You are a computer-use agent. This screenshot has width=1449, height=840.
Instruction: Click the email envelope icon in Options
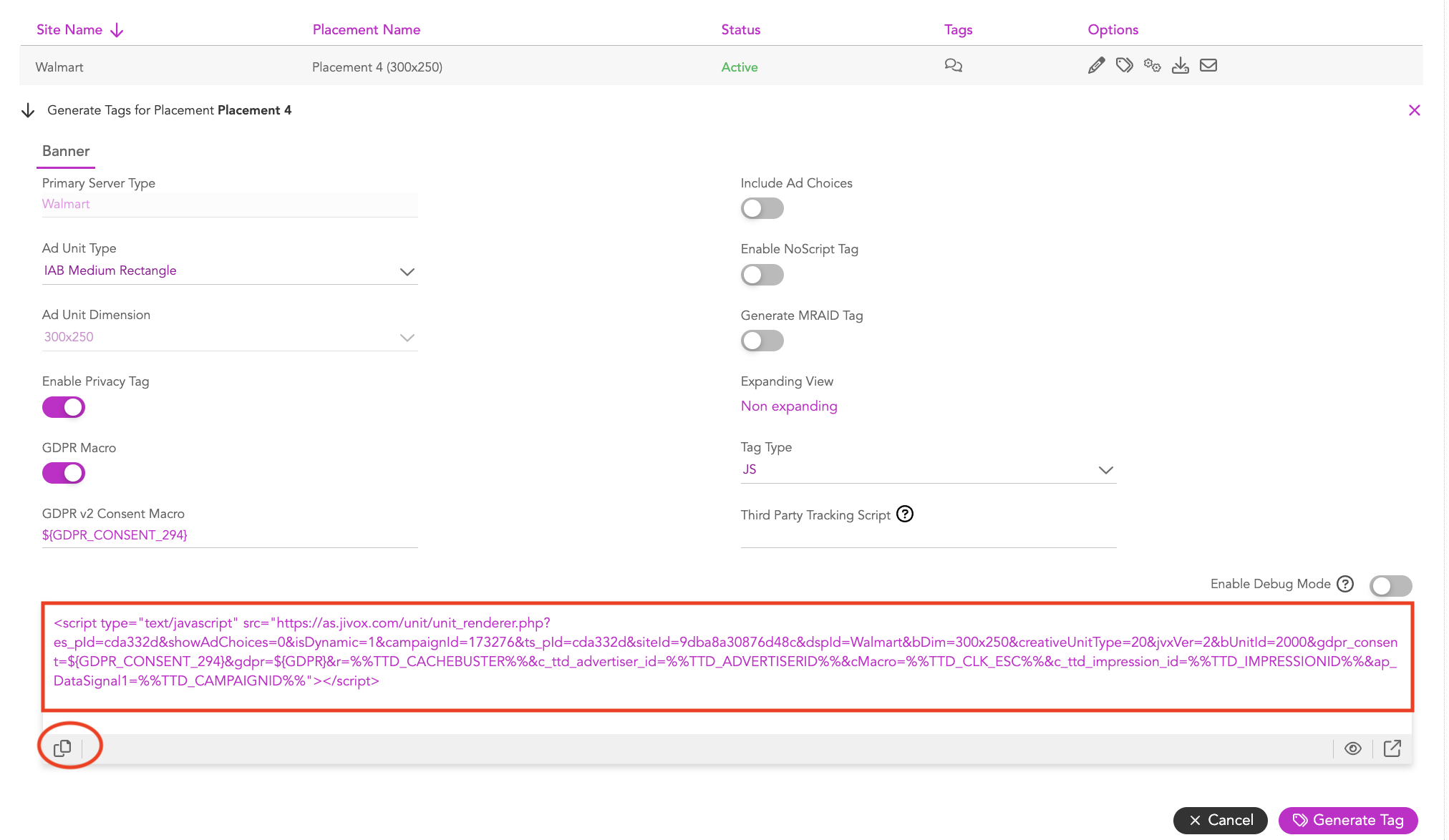[1208, 66]
